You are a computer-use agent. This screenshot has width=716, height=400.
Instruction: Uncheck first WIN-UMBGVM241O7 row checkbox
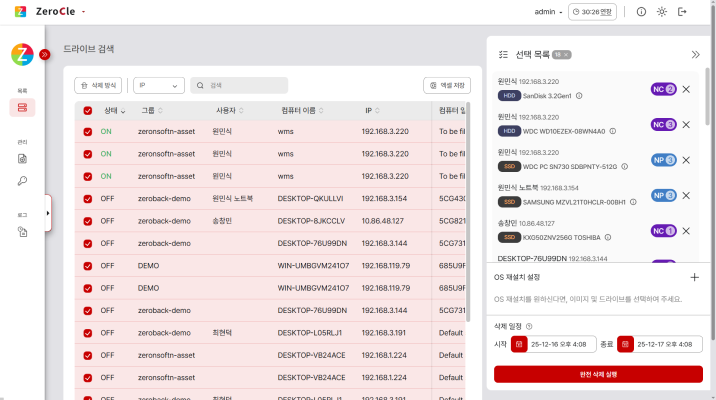tap(88, 266)
